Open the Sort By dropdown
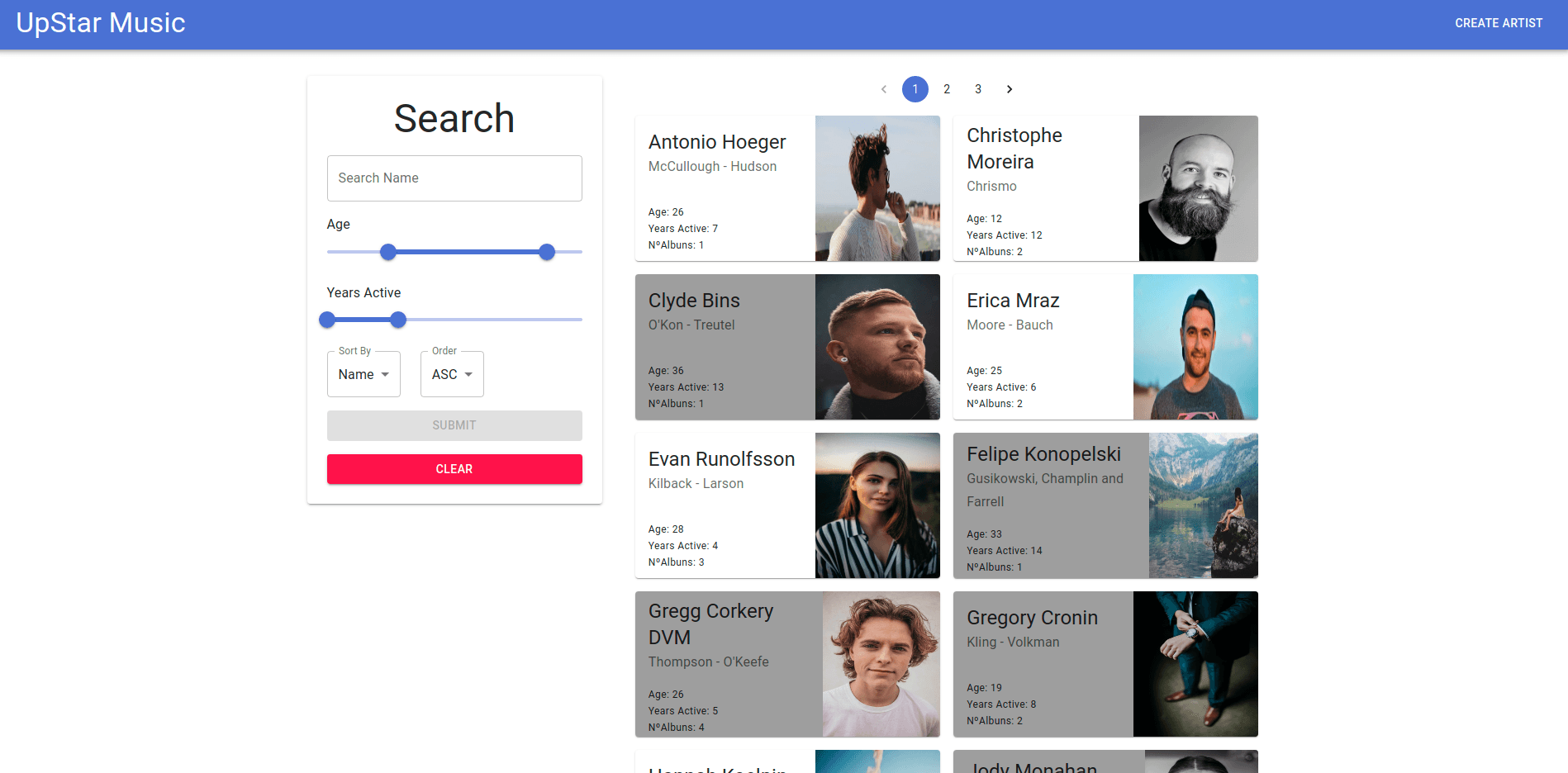1568x773 pixels. 363,374
